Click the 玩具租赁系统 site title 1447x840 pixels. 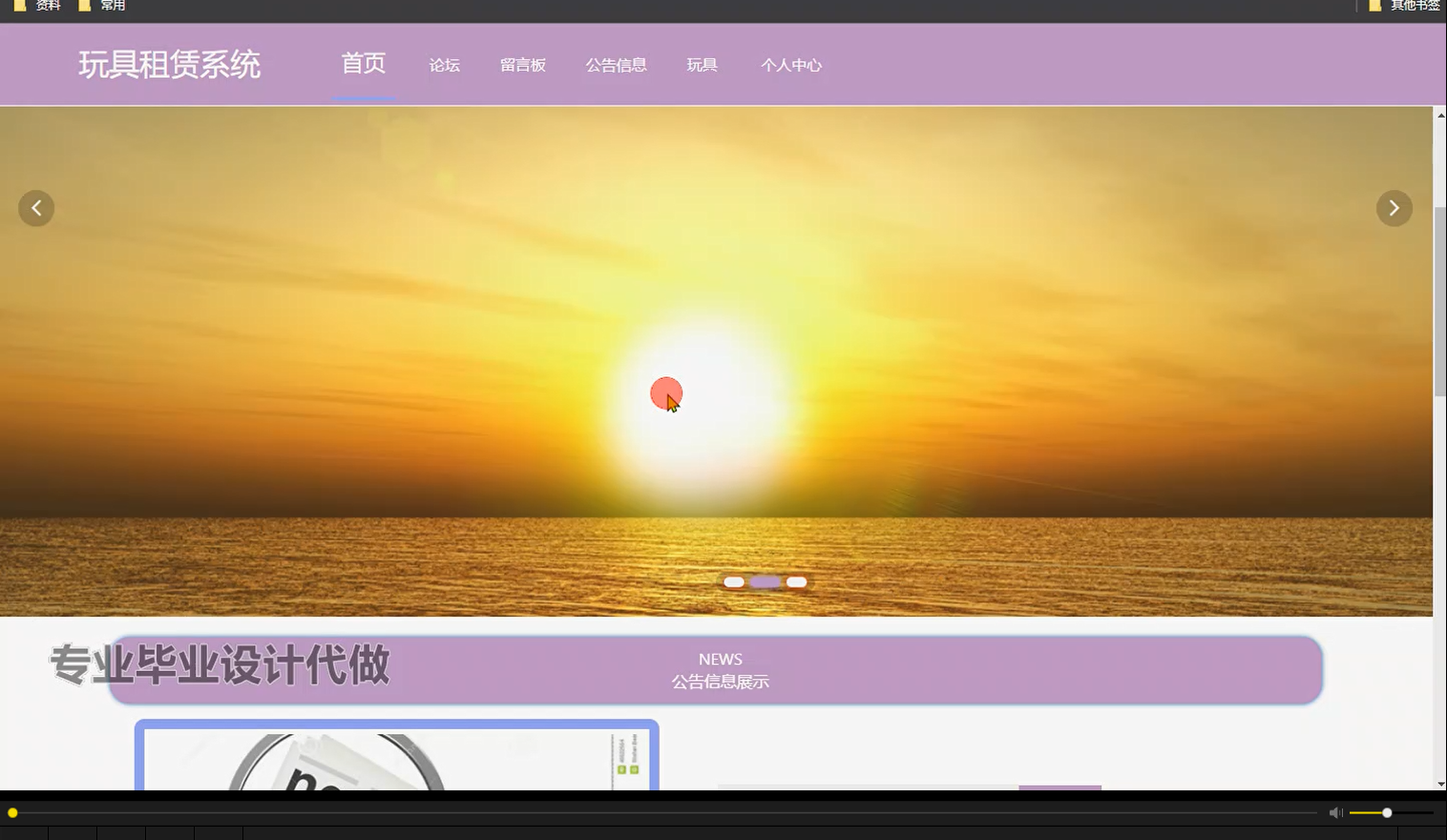[x=169, y=65]
